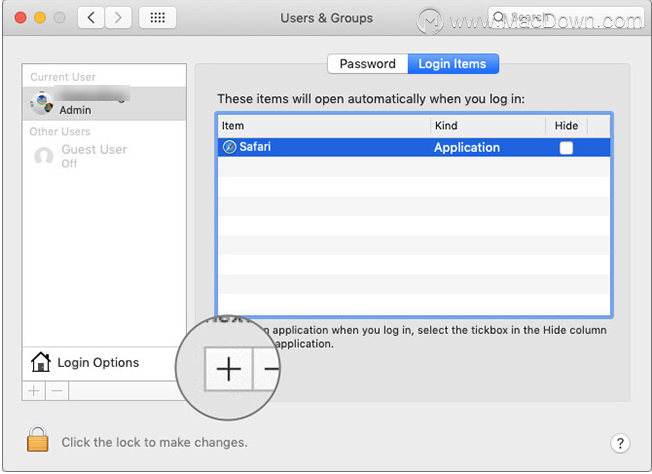Click the Safari compass icon
Viewport: 652px width, 474px height.
tap(230, 147)
